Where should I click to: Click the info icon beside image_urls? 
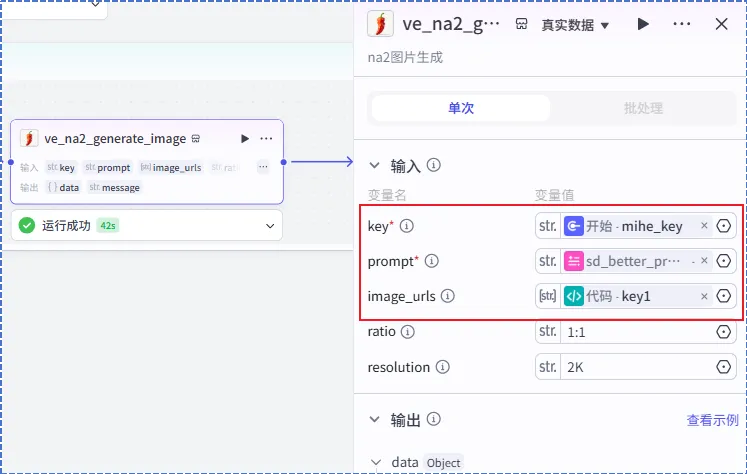point(447,296)
